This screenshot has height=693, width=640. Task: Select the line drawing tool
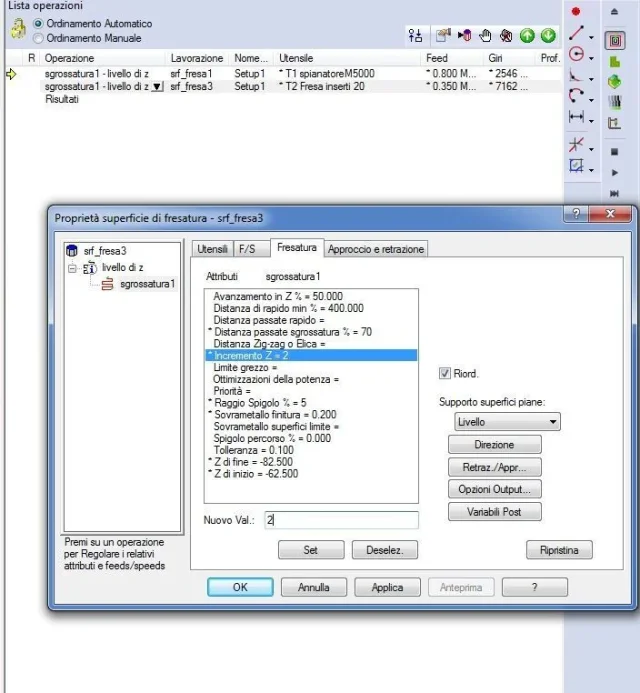point(576,35)
